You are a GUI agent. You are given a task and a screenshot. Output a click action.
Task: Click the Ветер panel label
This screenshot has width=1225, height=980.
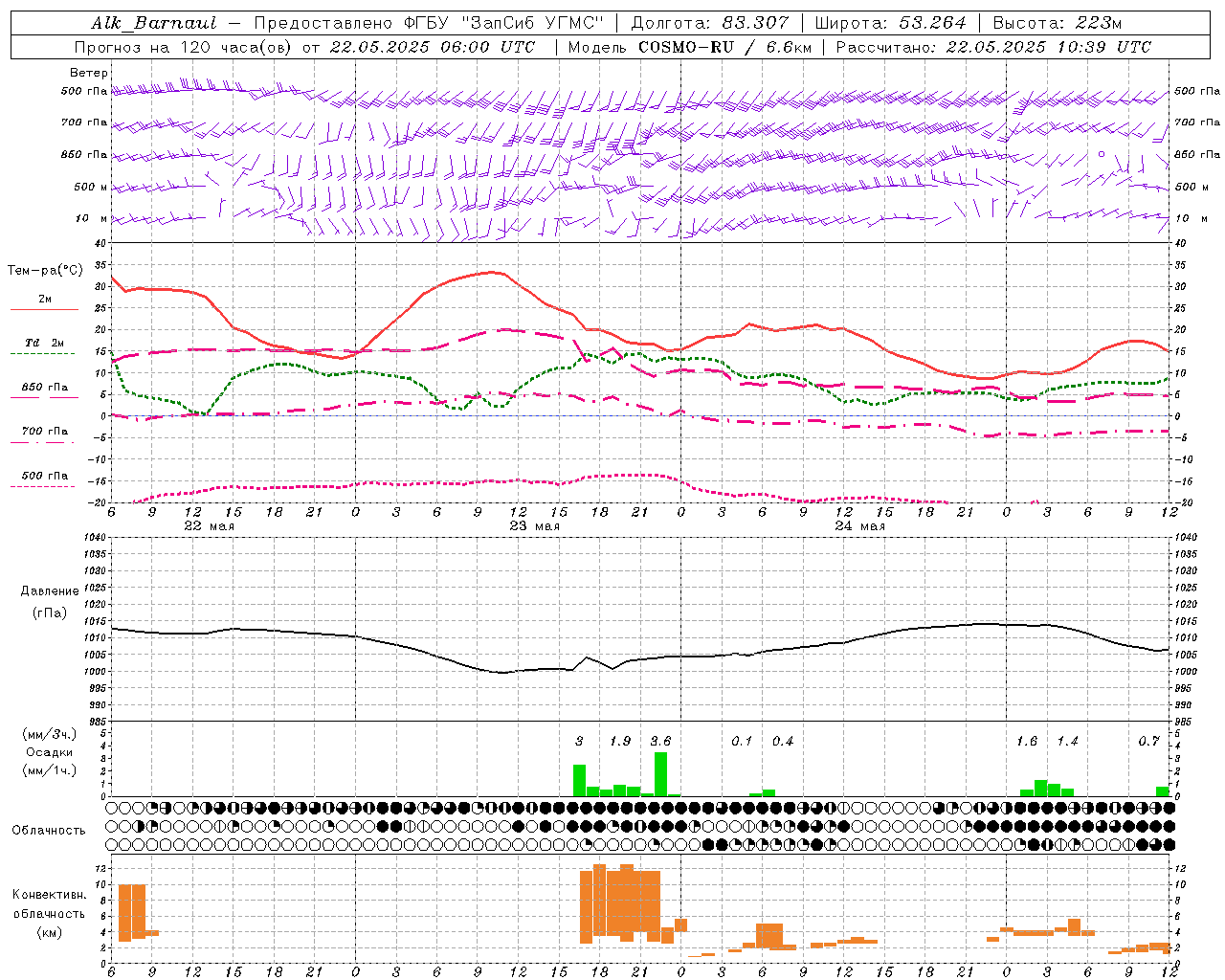[x=88, y=73]
